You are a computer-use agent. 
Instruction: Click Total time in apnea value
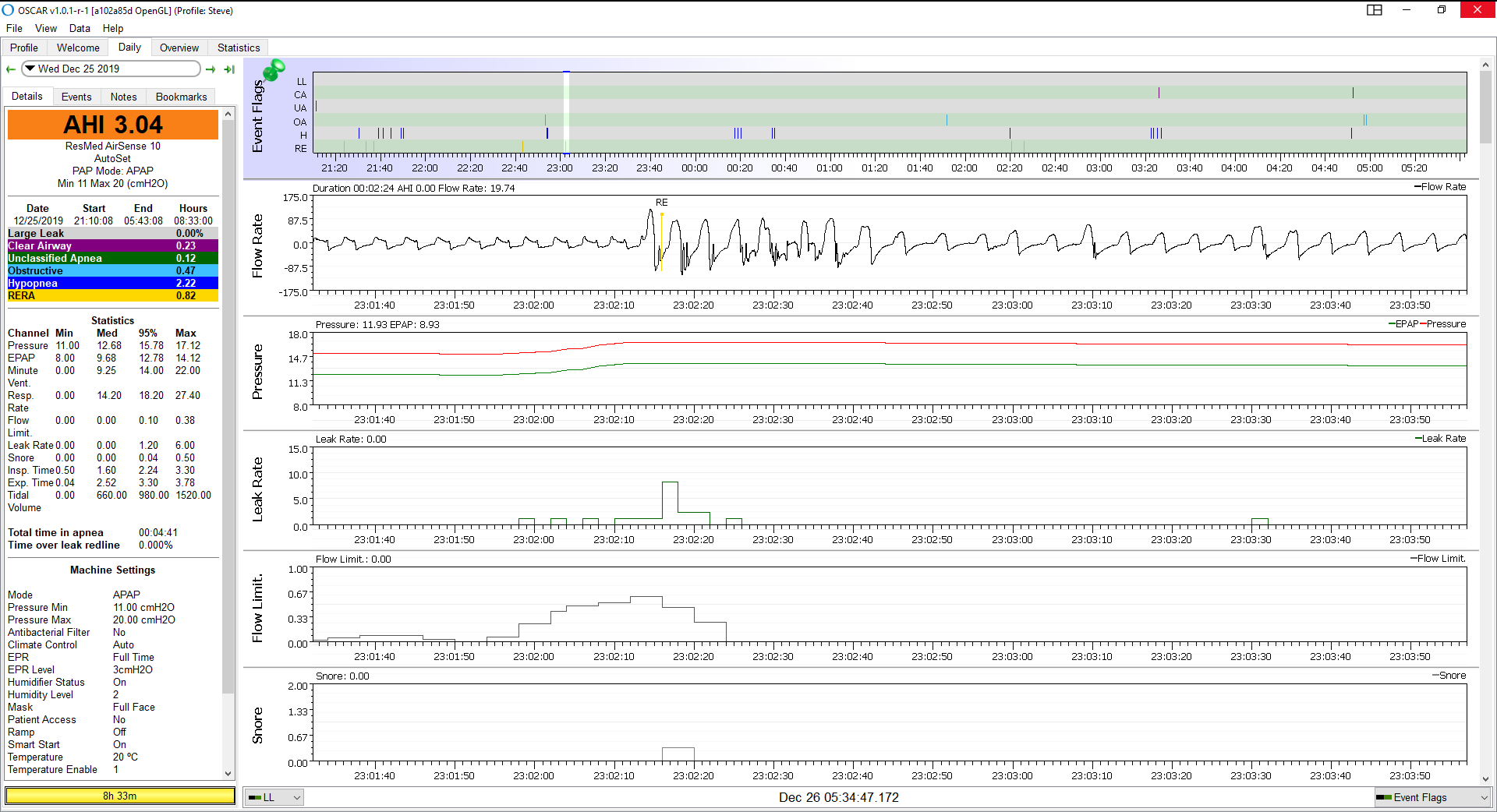(158, 533)
